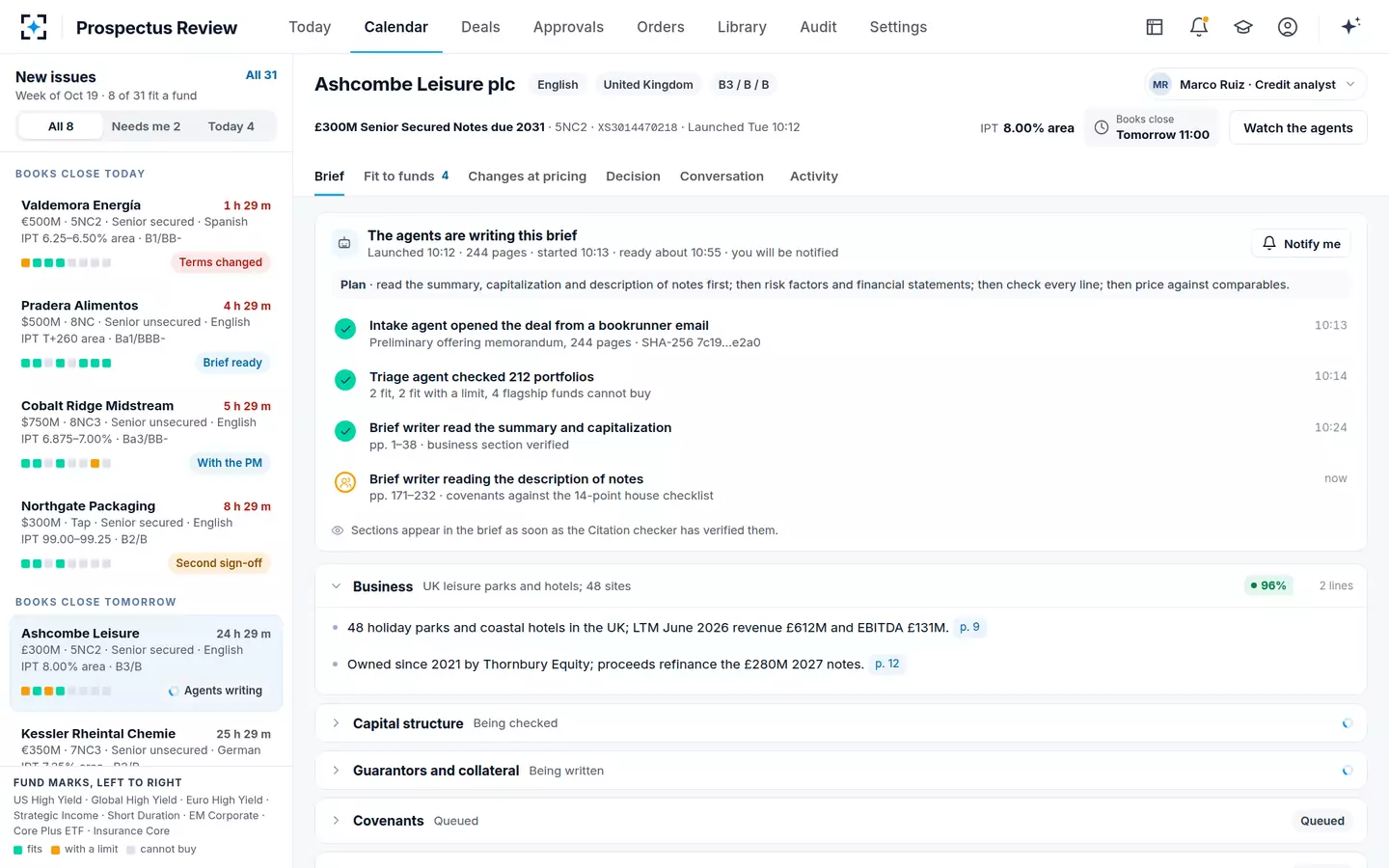The image size is (1389, 868).
Task: Click green check for Triage agent step
Action: point(345,381)
